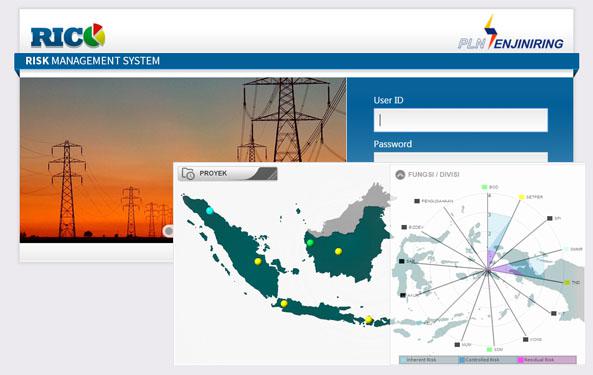
Task: Click the green BOD swatch on radar chart
Action: (484, 187)
